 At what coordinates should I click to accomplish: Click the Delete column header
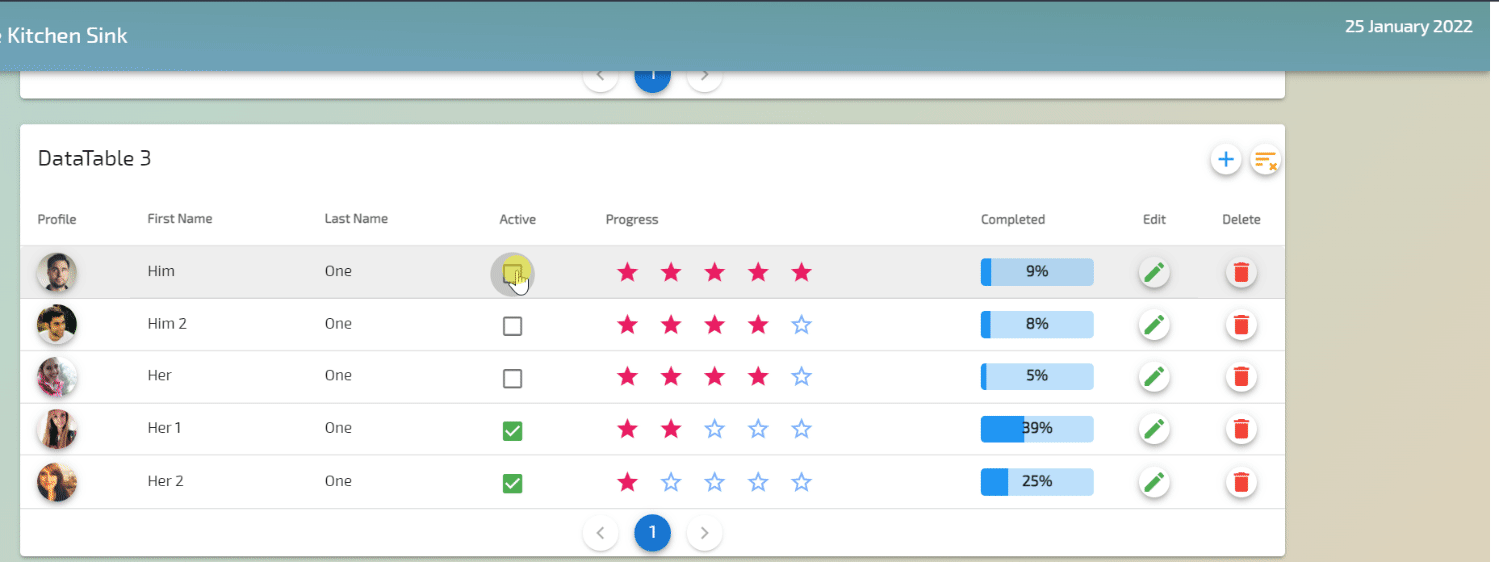click(1241, 220)
